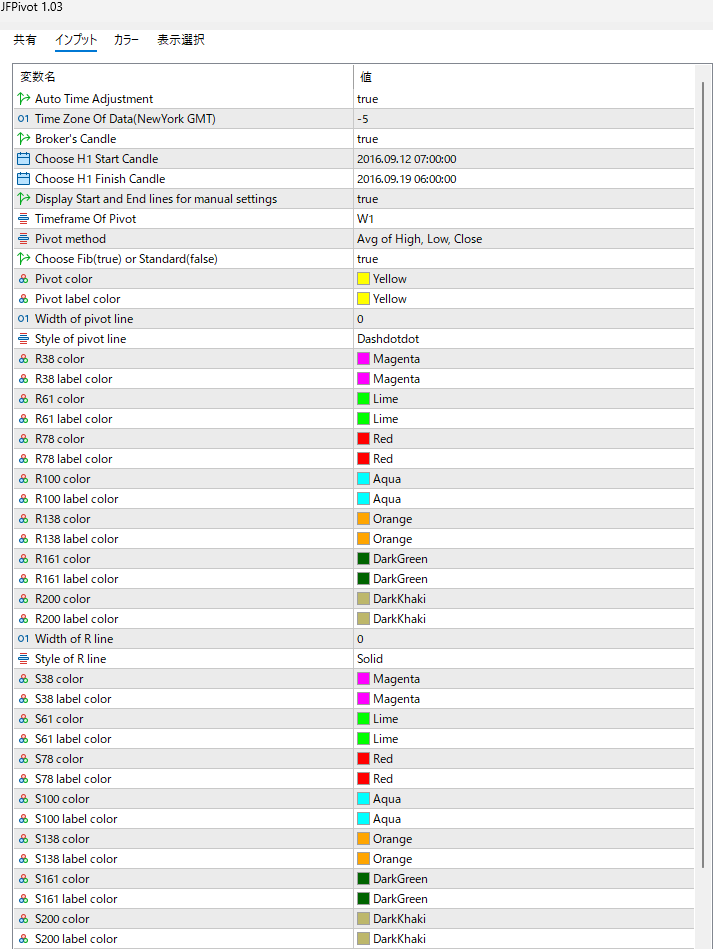Open the カラー tab

click(x=126, y=40)
